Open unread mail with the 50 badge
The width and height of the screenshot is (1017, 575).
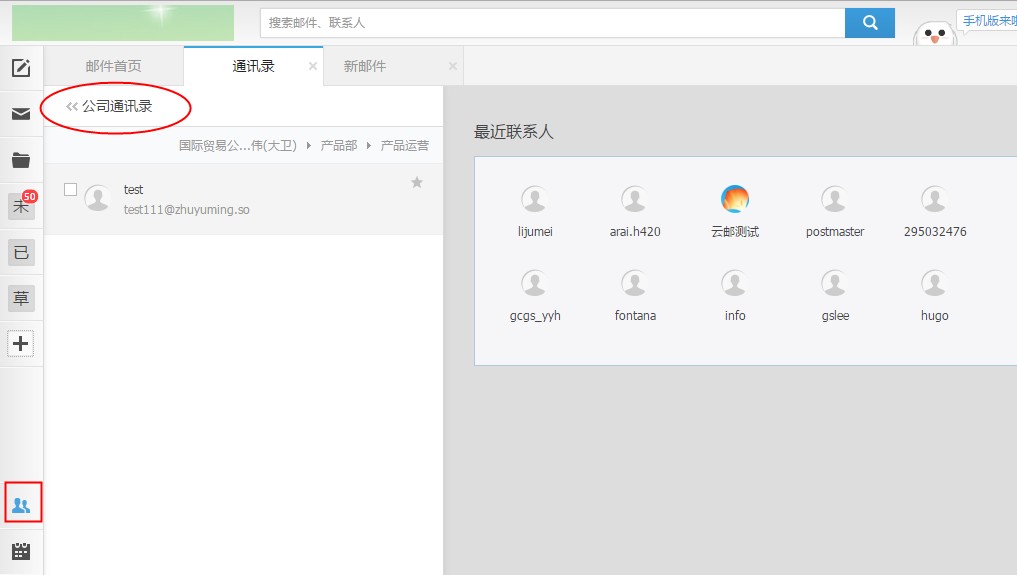coord(21,207)
